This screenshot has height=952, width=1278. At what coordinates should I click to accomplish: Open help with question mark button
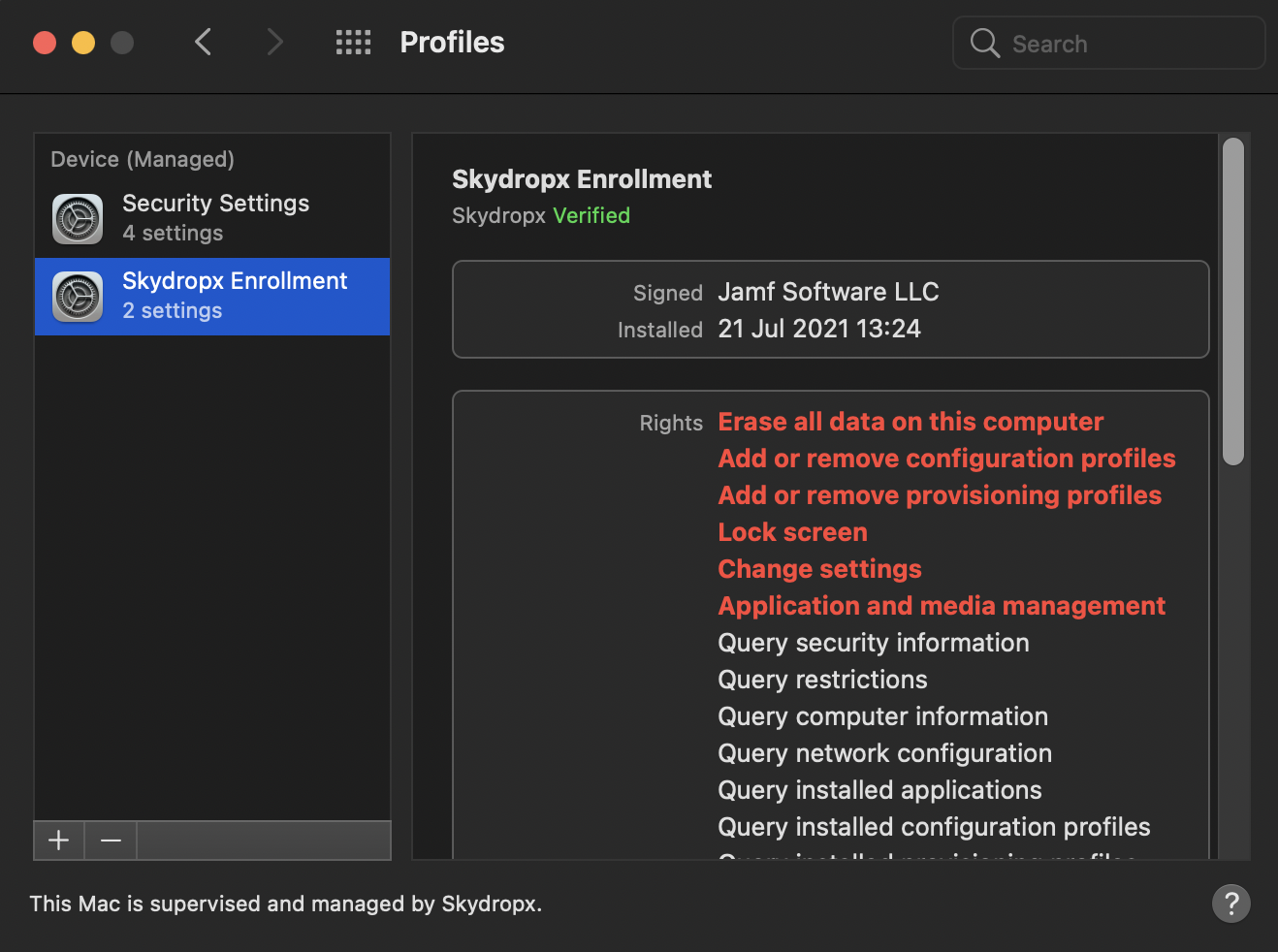[1231, 904]
